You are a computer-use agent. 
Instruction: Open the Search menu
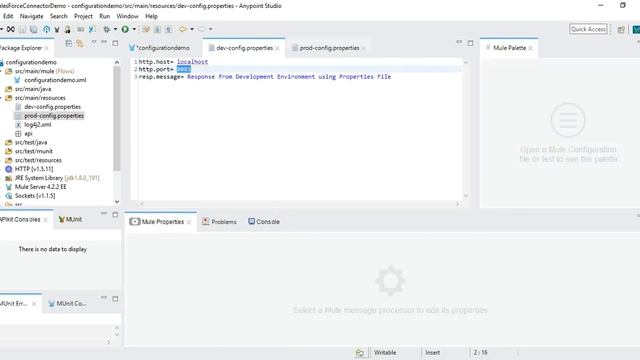point(58,16)
